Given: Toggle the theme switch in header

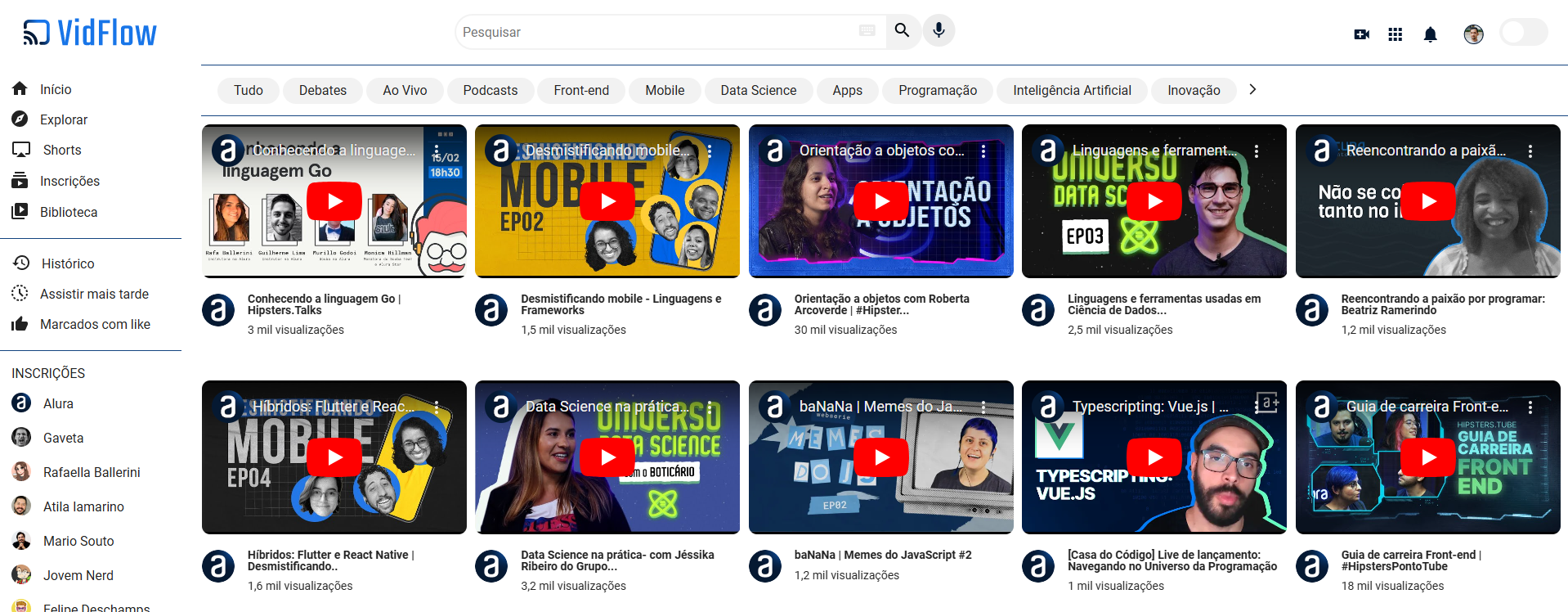Looking at the screenshot, I should tap(1523, 33).
